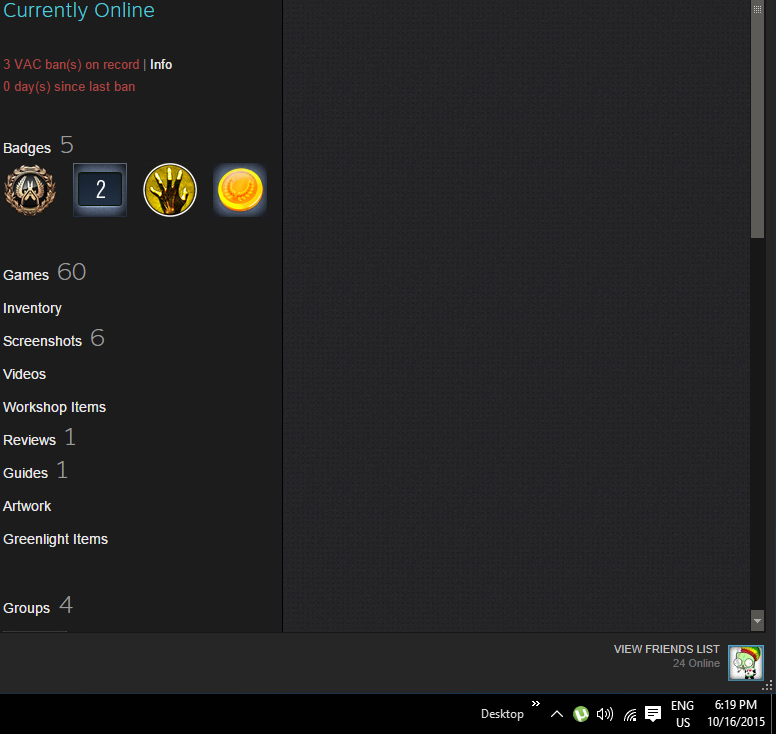This screenshot has width=776, height=734.
Task: Open the CS:GO service medal badge
Action: 30,190
